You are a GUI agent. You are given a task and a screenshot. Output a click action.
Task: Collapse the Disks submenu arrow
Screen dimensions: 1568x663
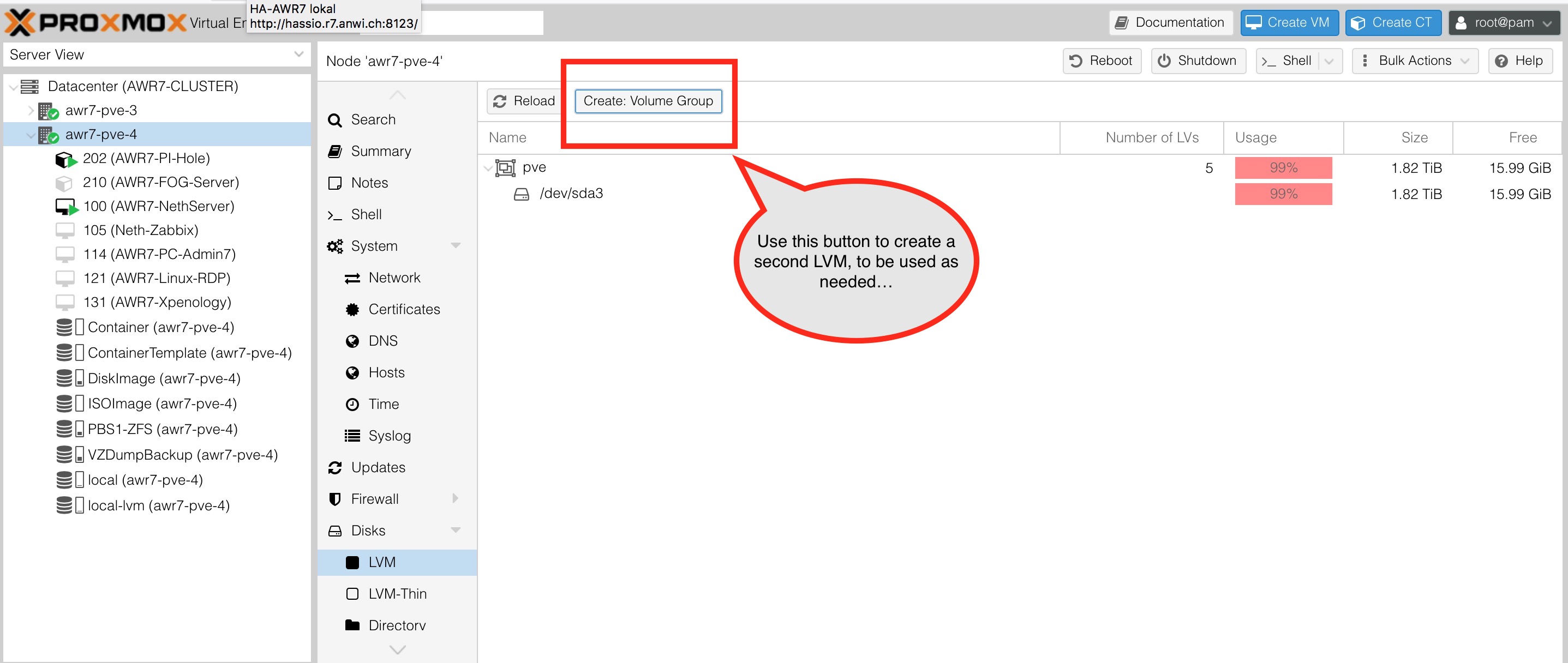[x=456, y=531]
